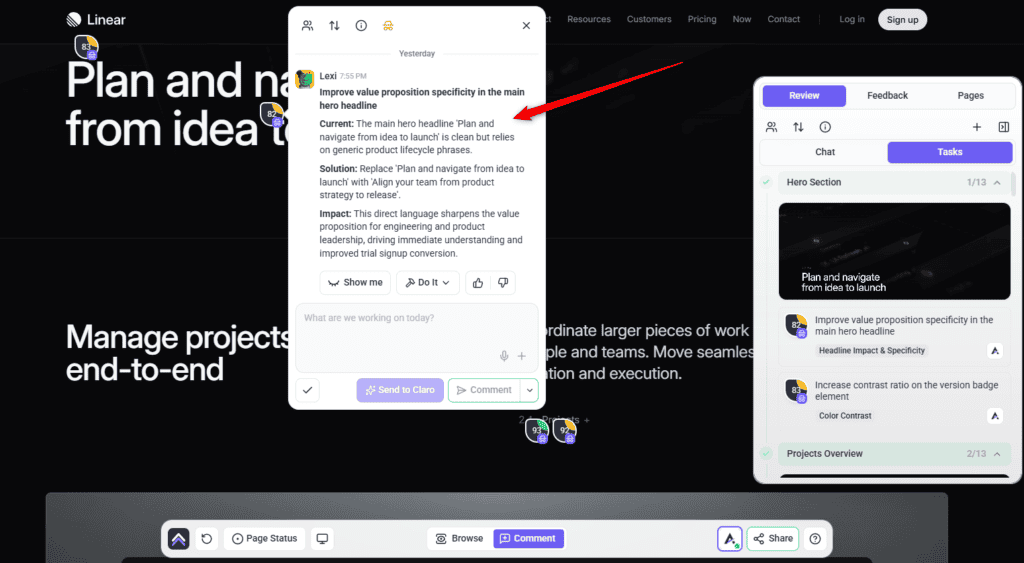1024x563 pixels.
Task: Click the Linear logo
Action: tap(96, 20)
